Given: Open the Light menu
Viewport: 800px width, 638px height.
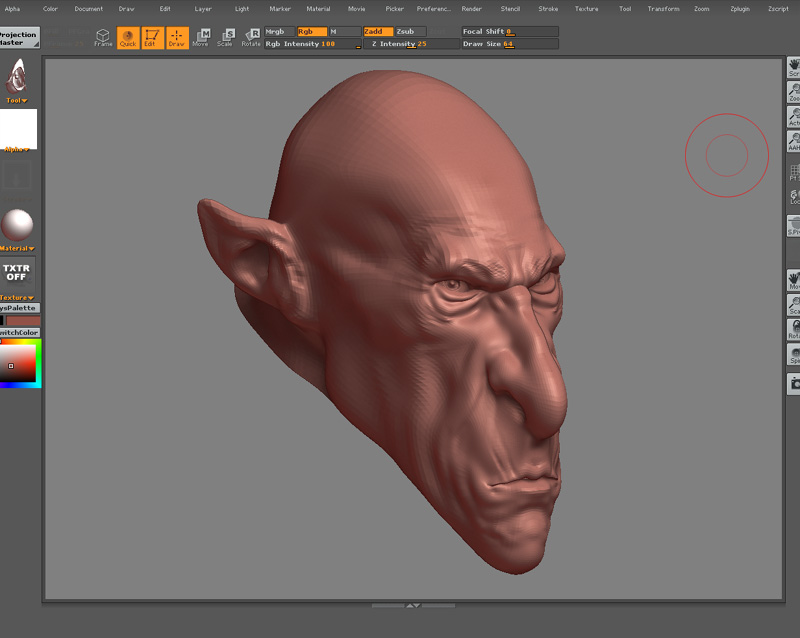Looking at the screenshot, I should tap(242, 9).
